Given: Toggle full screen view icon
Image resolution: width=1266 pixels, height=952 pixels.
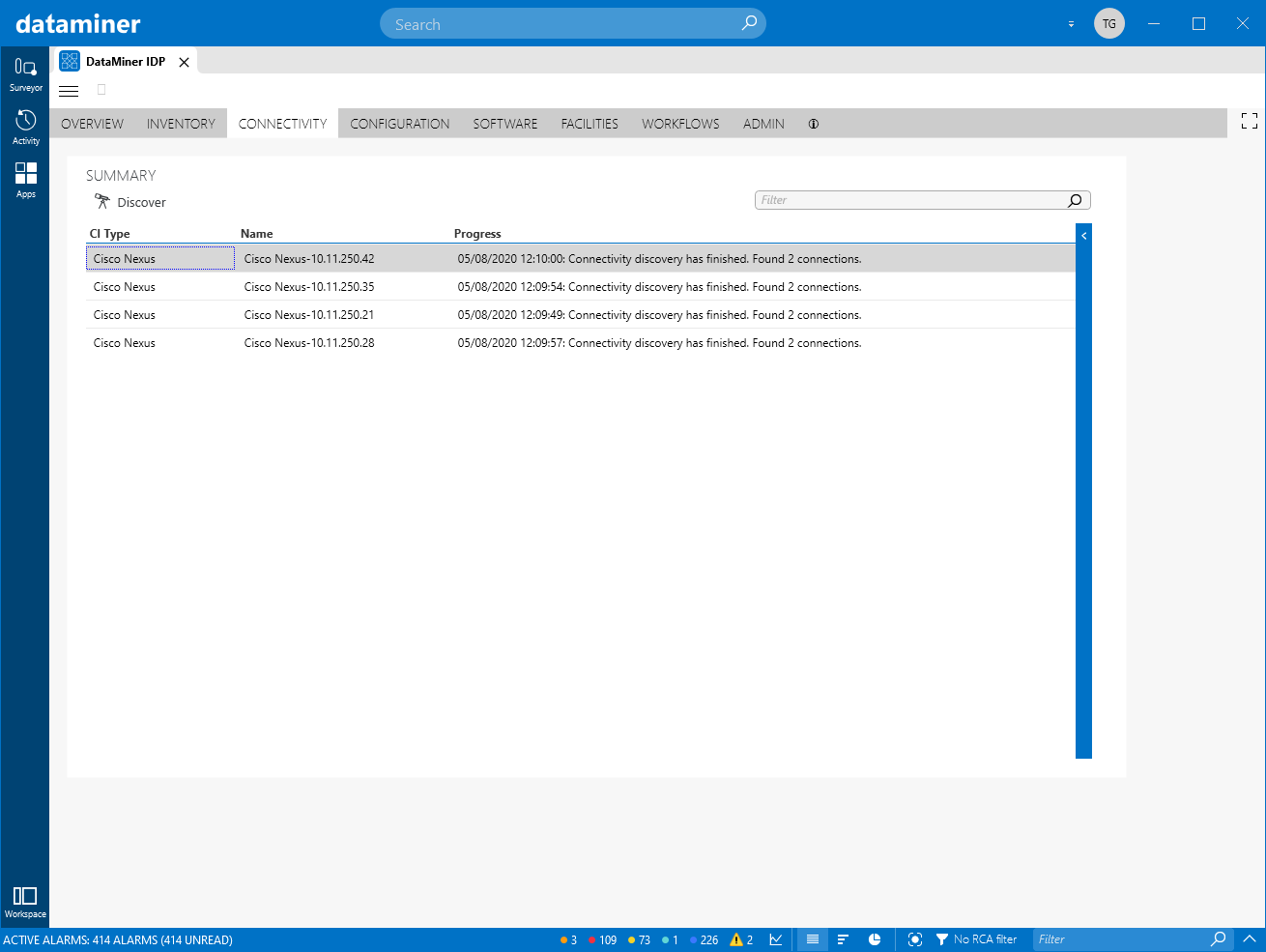Looking at the screenshot, I should [x=1250, y=121].
